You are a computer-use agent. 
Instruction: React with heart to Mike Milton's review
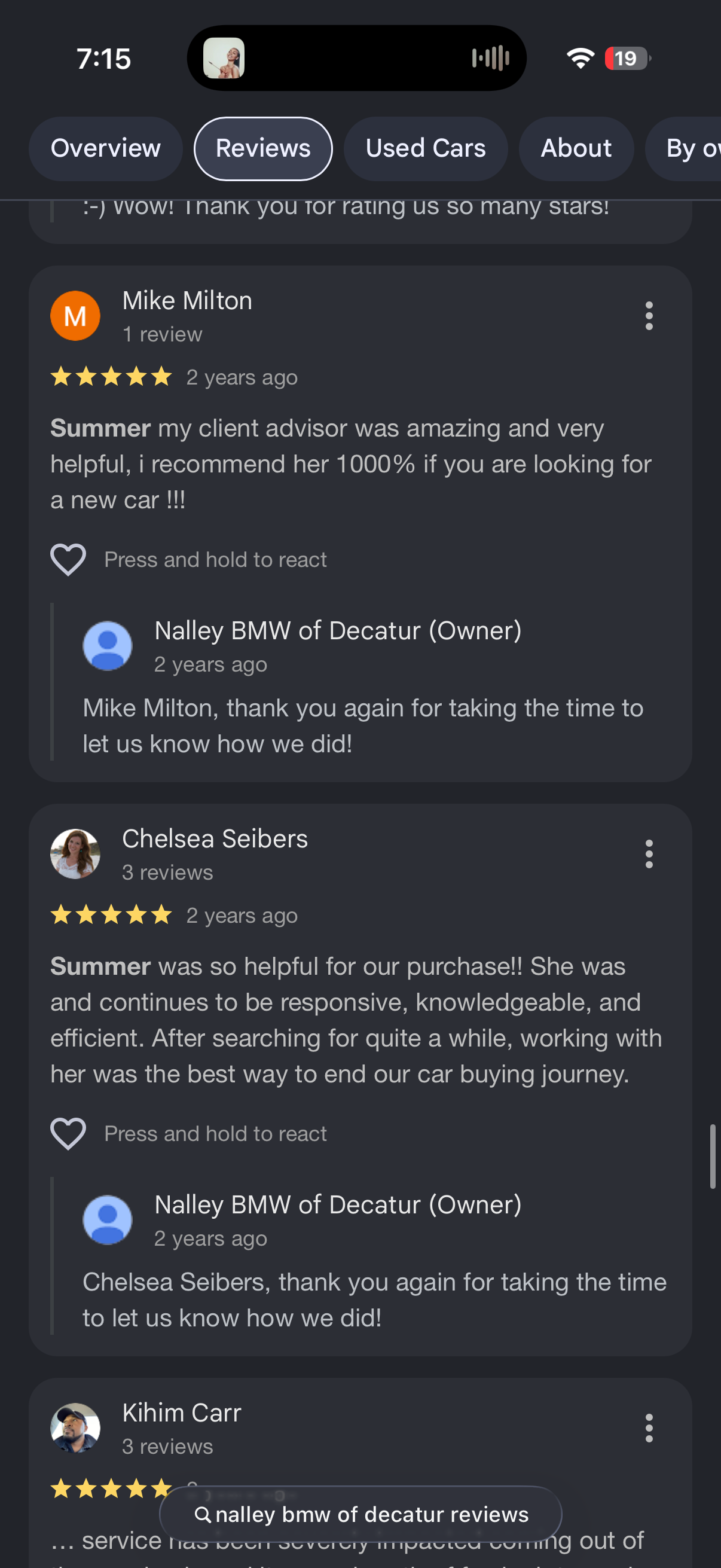(68, 559)
